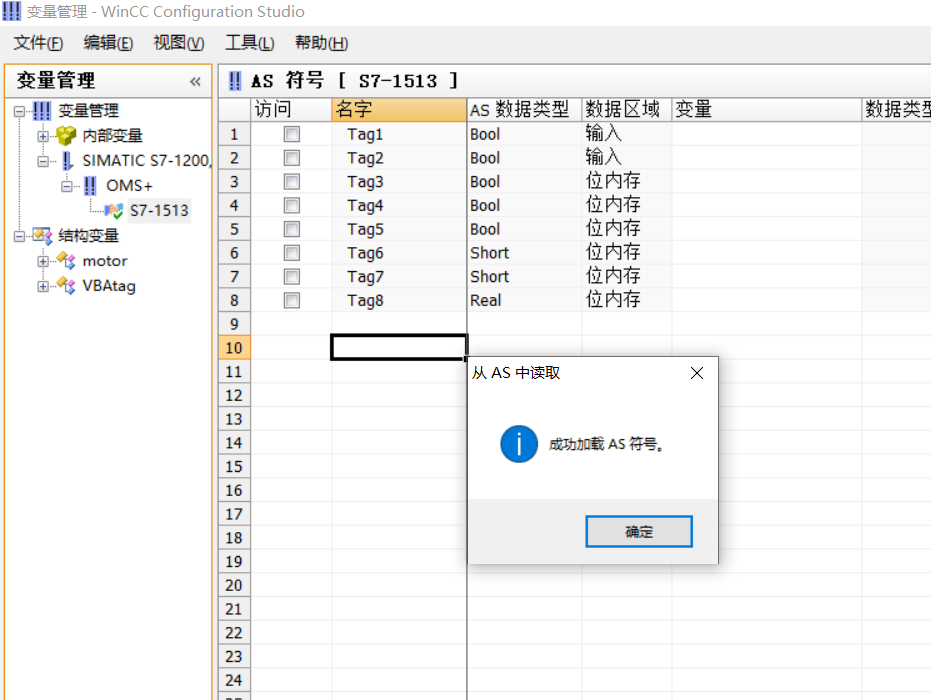
Task: Check the access checkbox for Tag8
Action: click(x=291, y=300)
